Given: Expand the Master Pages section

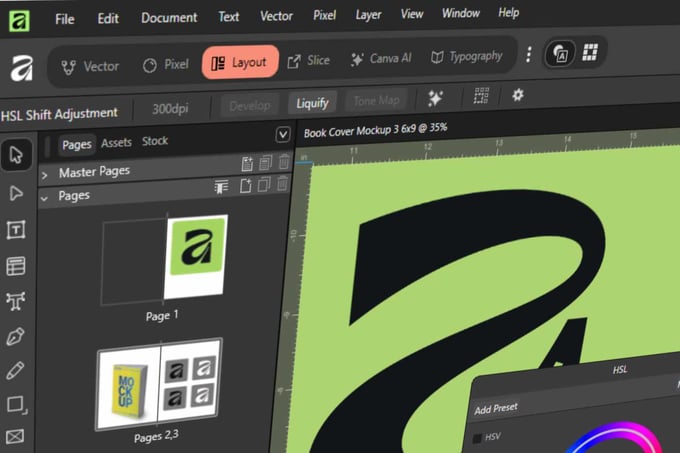Looking at the screenshot, I should coord(44,176).
